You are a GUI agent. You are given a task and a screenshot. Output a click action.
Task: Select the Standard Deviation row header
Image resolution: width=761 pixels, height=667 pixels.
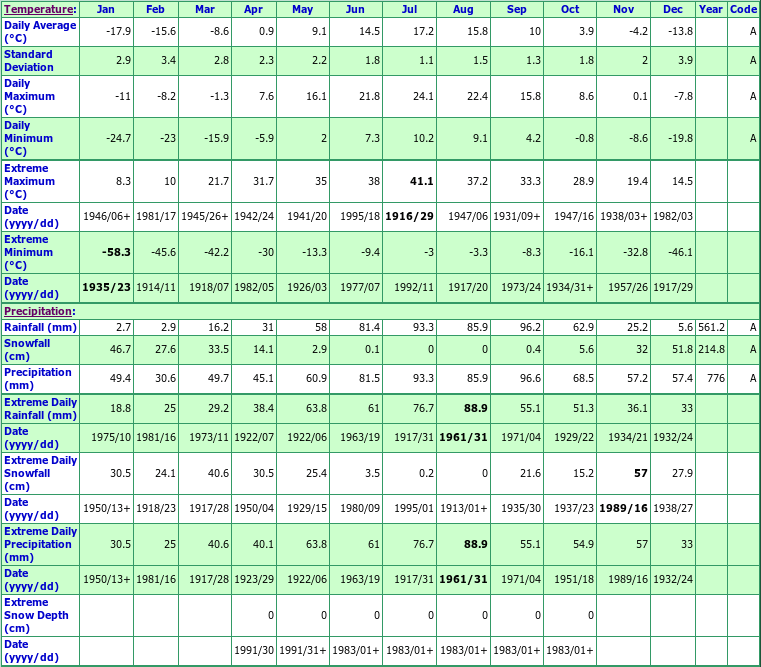tap(29, 60)
